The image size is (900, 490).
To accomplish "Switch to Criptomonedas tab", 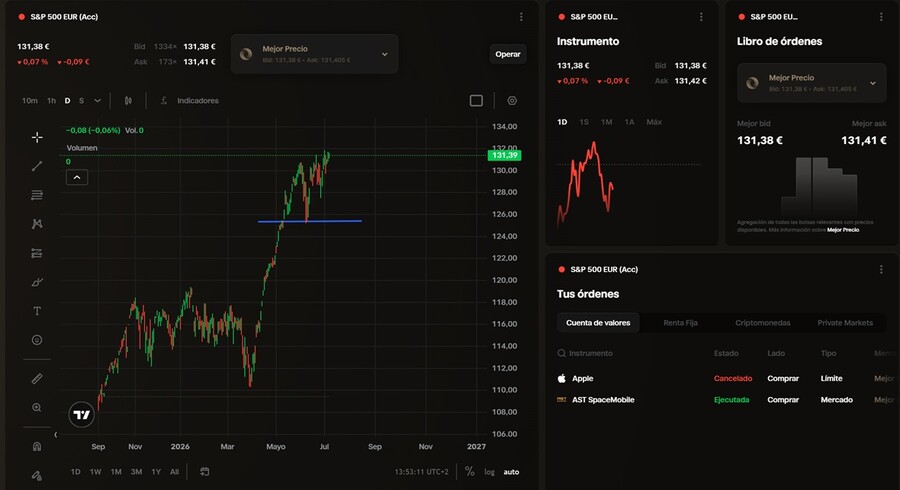I will click(x=762, y=322).
